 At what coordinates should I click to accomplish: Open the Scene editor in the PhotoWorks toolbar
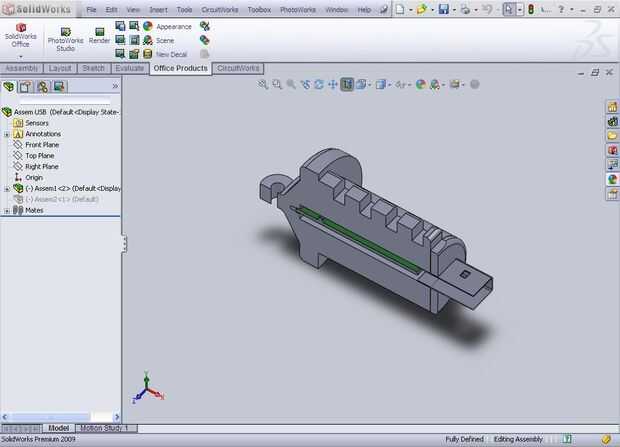(159, 40)
